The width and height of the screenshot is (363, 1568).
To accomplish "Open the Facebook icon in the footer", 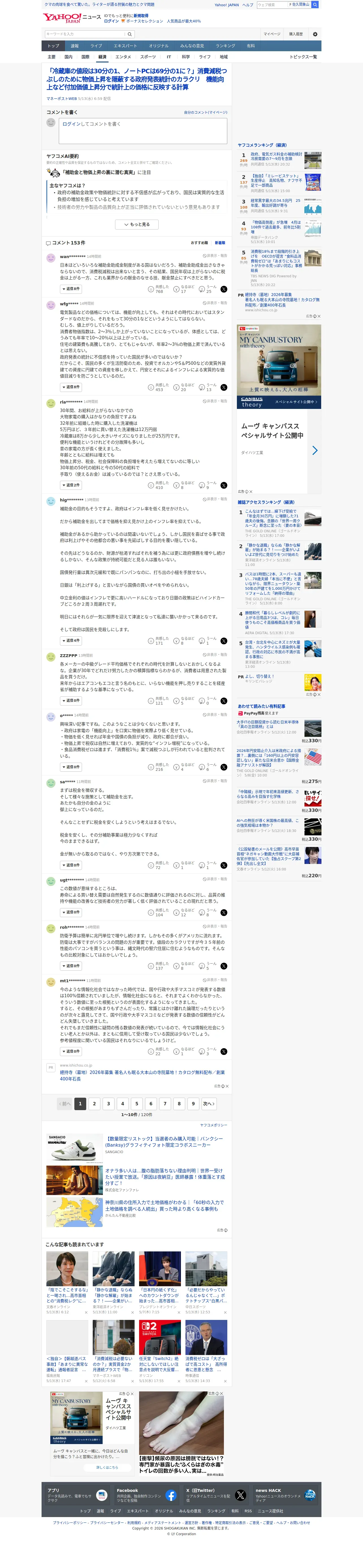I will coord(171,1495).
